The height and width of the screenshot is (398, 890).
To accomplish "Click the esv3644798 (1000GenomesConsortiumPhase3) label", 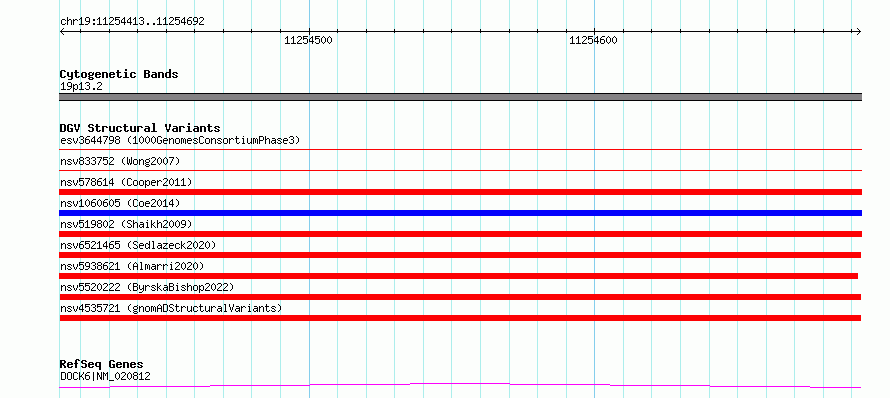I will [180, 140].
